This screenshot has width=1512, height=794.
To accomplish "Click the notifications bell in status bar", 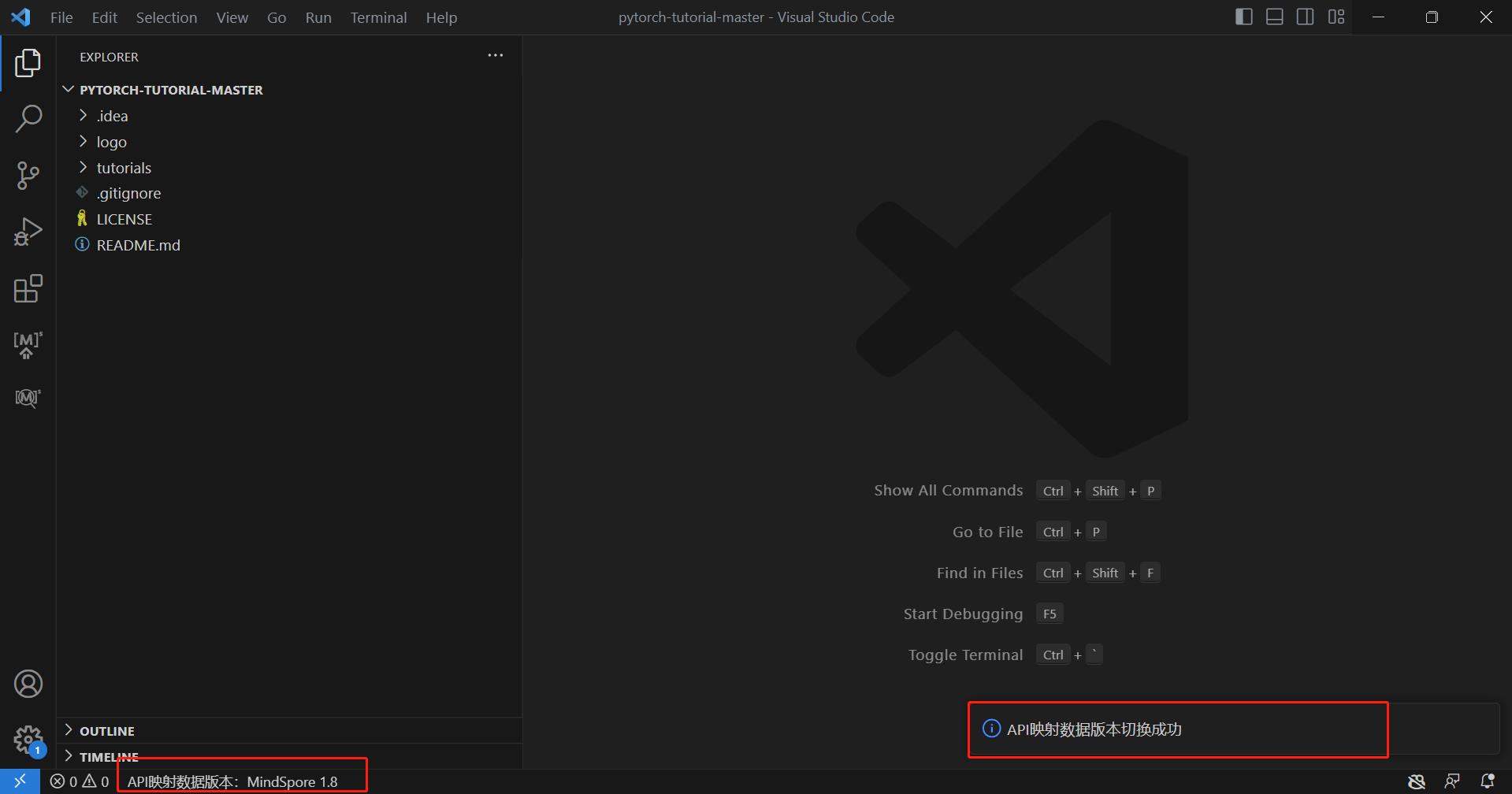I will click(1488, 781).
